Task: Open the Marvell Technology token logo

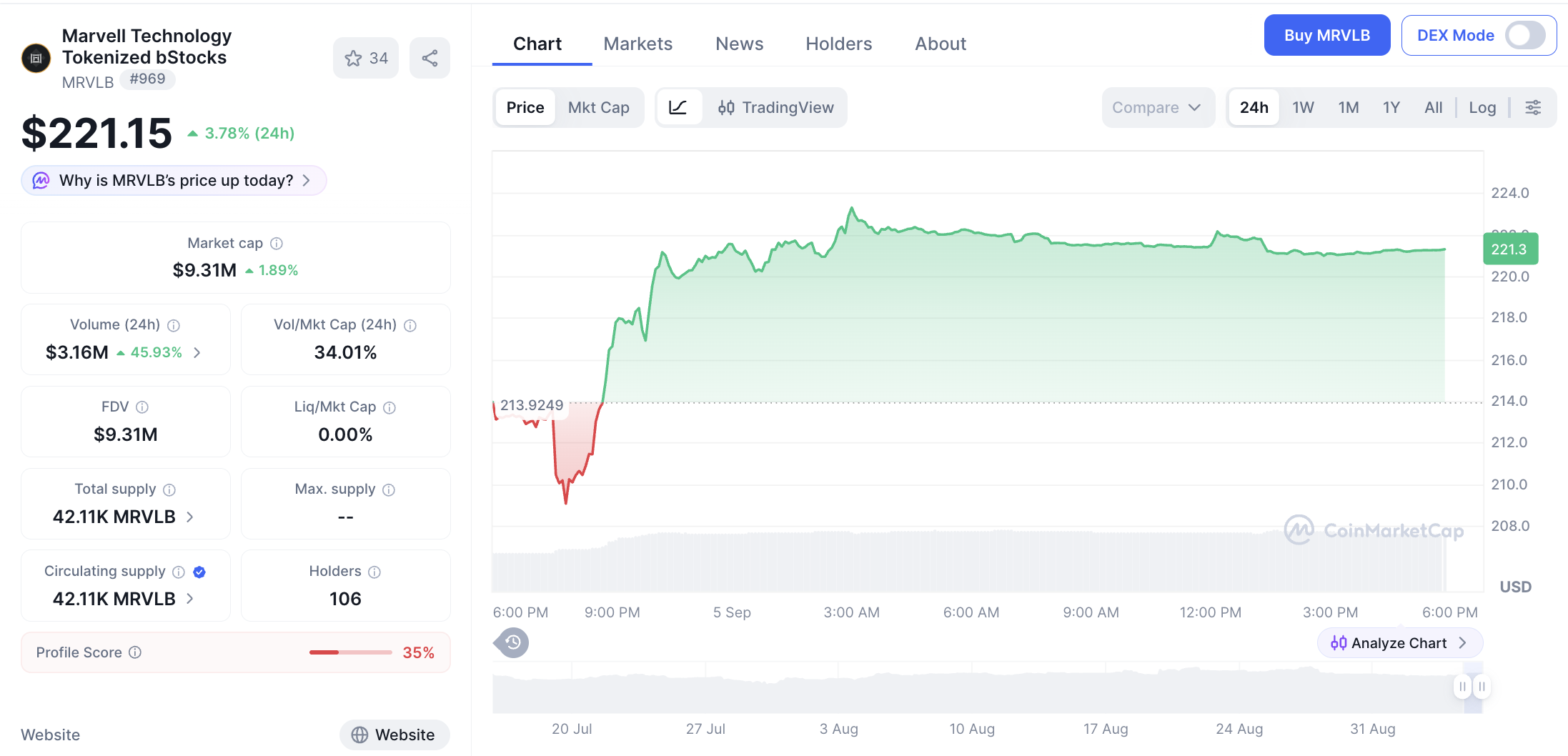Action: click(36, 59)
